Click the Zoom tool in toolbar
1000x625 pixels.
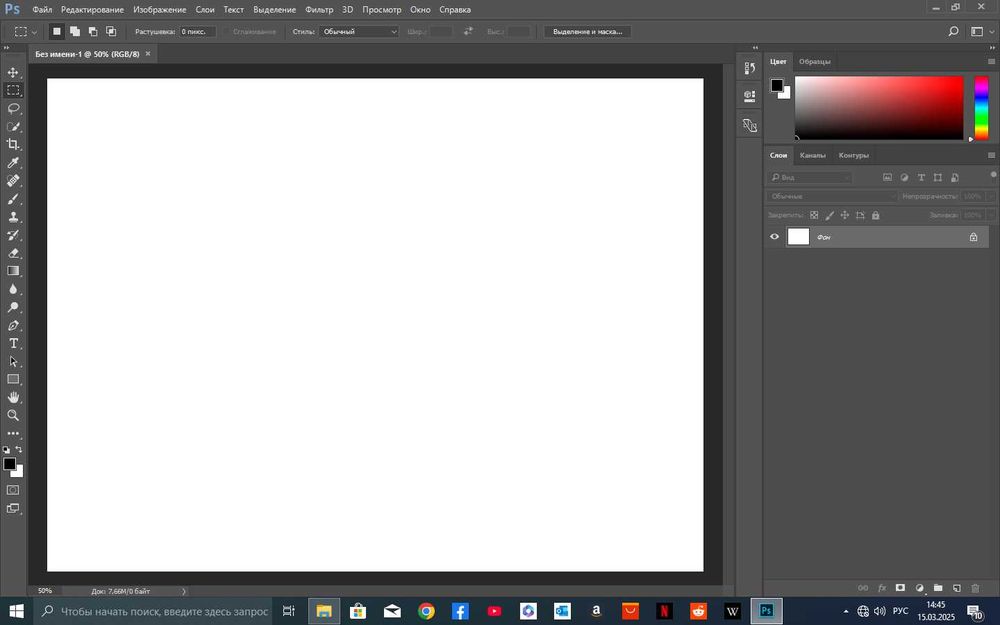click(13, 415)
